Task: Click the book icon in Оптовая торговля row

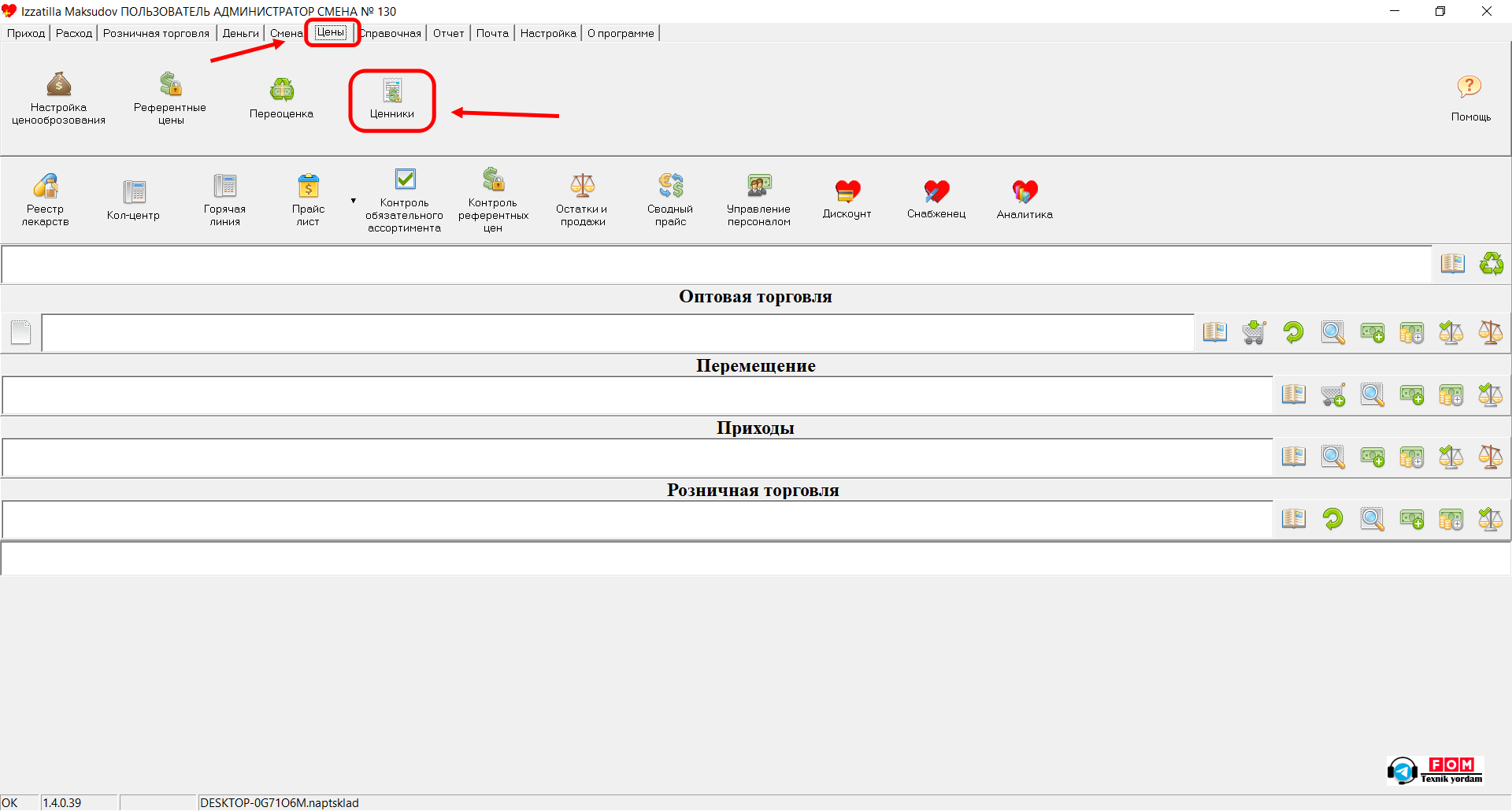Action: pos(1215,332)
